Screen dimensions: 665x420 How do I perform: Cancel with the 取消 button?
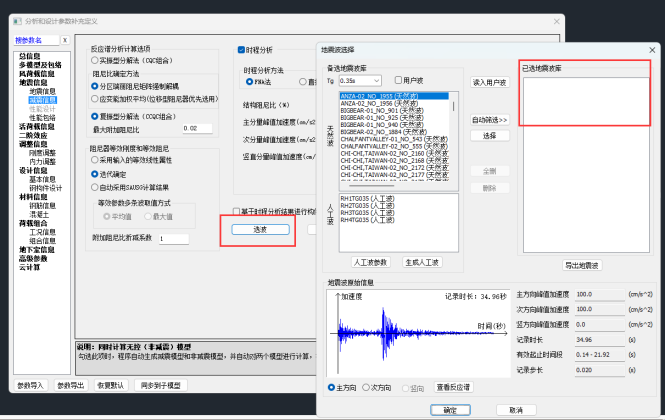tap(516, 409)
